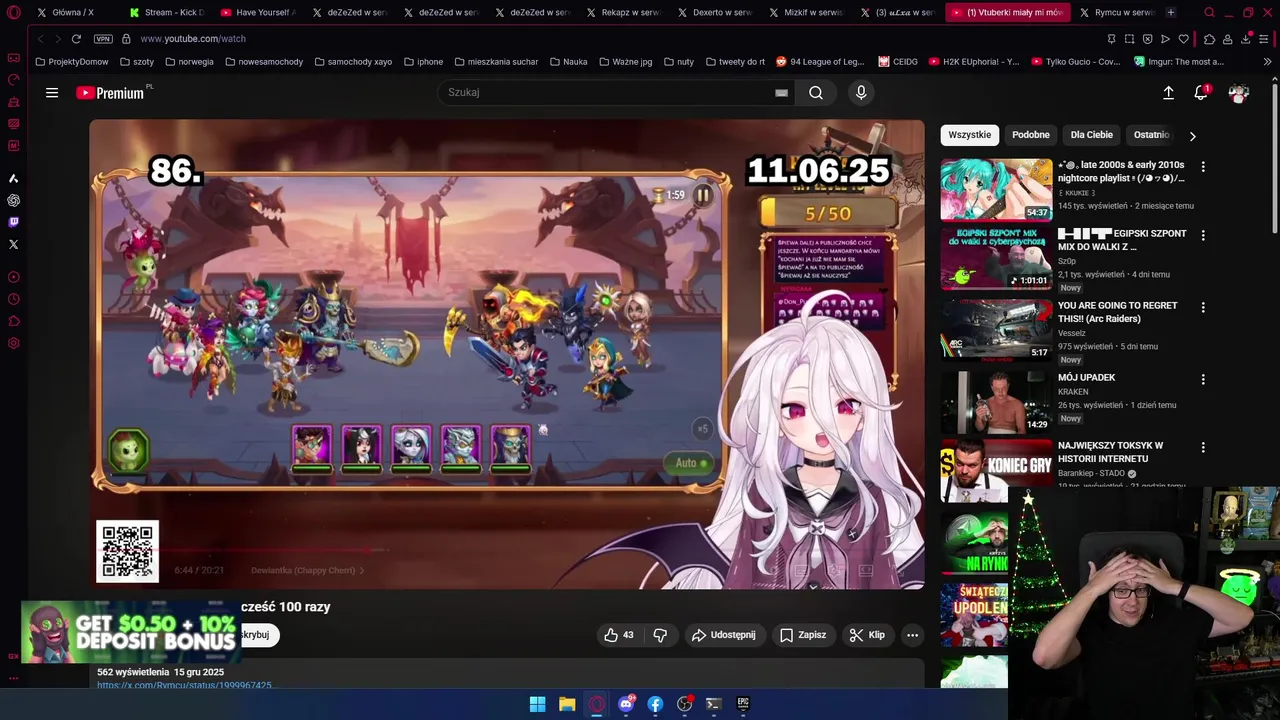Open File Explorer from taskbar

[567, 704]
